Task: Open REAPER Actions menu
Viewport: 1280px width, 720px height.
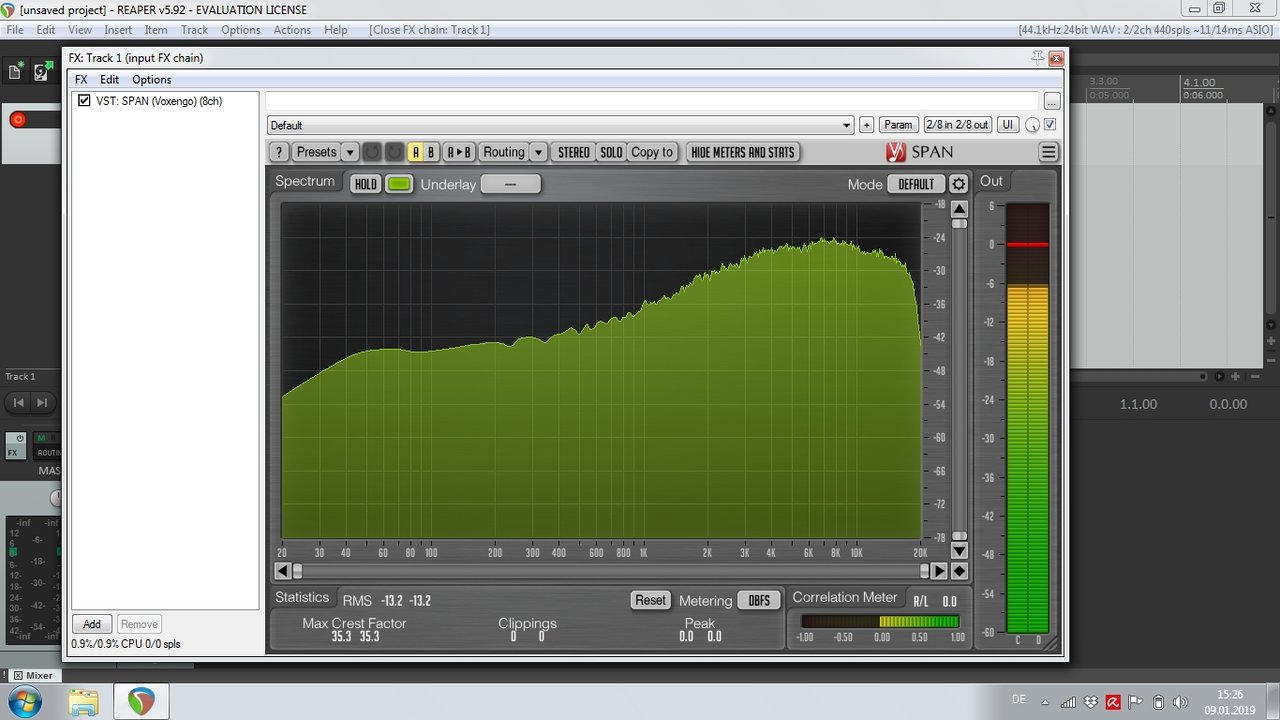Action: 292,30
